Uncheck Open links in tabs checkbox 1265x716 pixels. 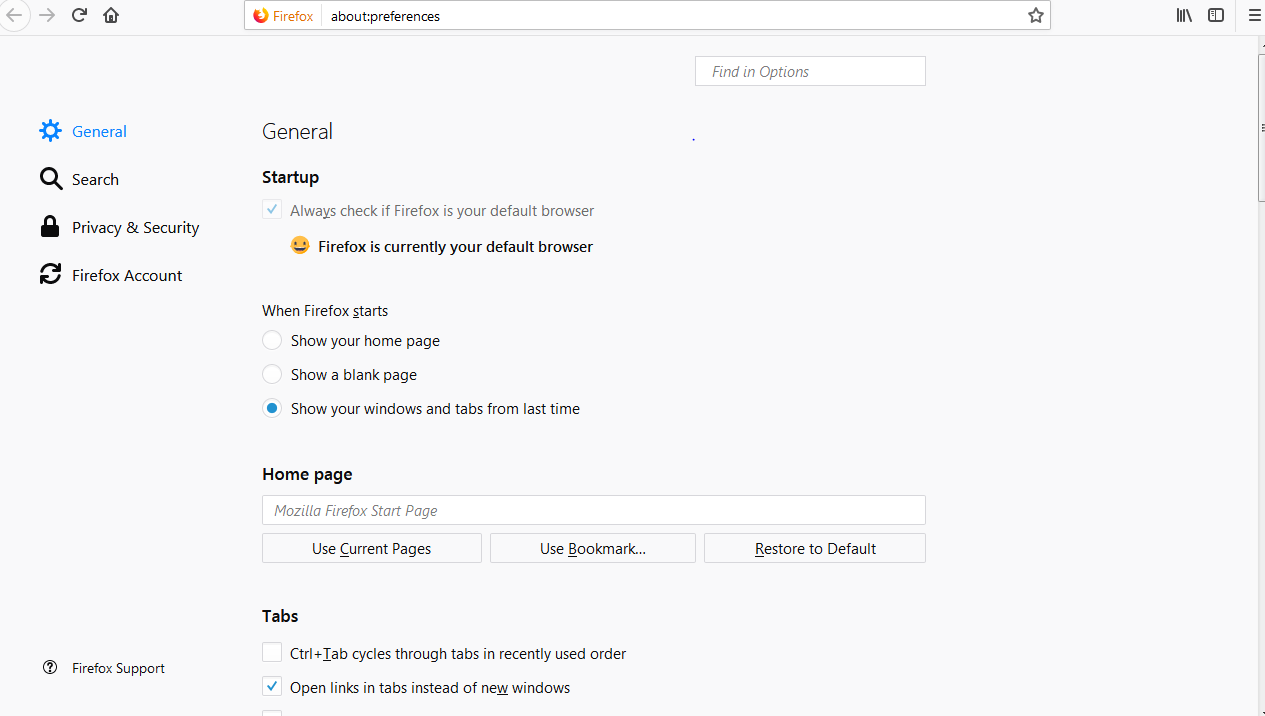[x=272, y=687]
